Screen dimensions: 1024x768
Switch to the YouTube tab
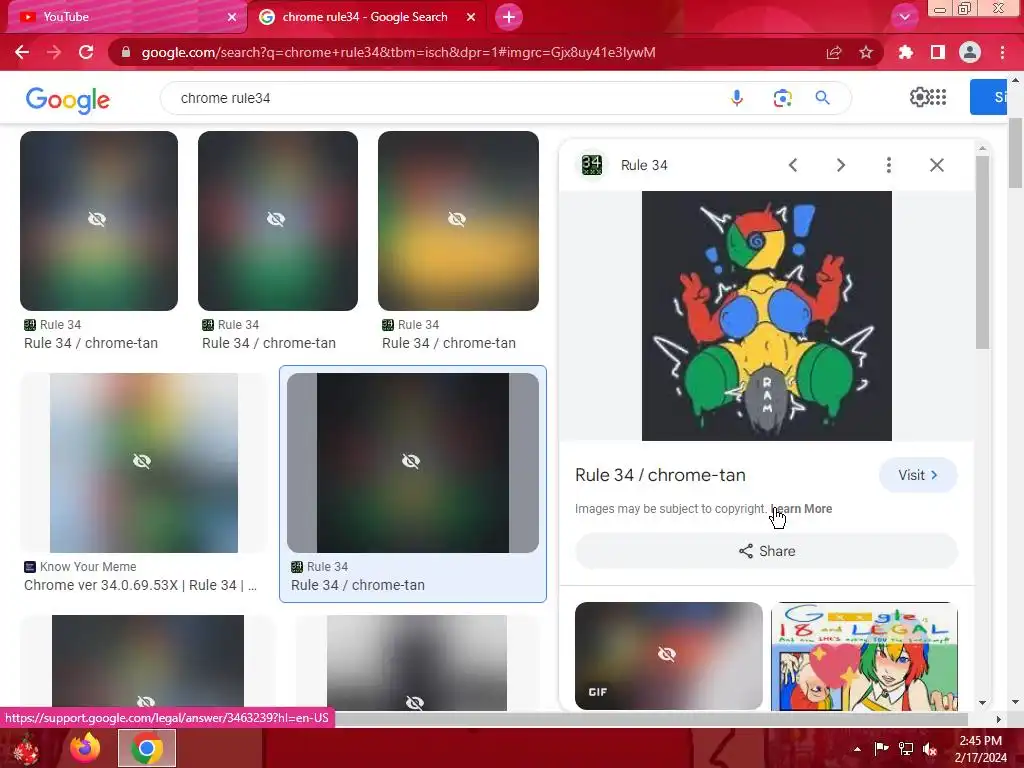coord(124,17)
